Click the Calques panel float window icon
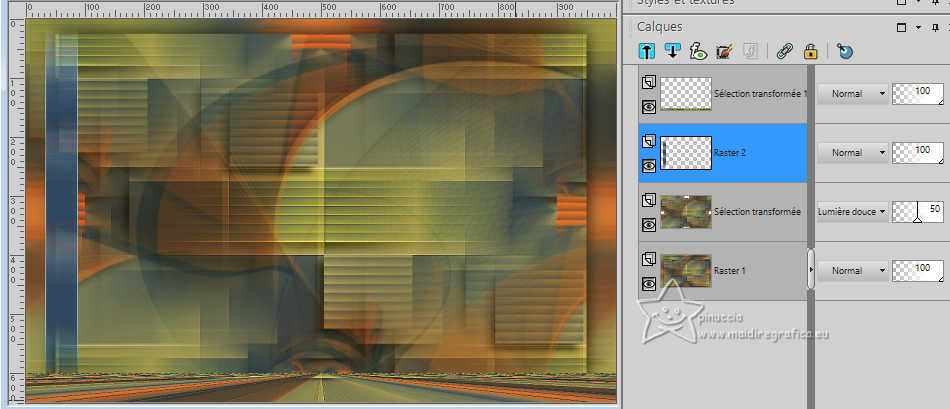This screenshot has width=950, height=409. point(901,27)
